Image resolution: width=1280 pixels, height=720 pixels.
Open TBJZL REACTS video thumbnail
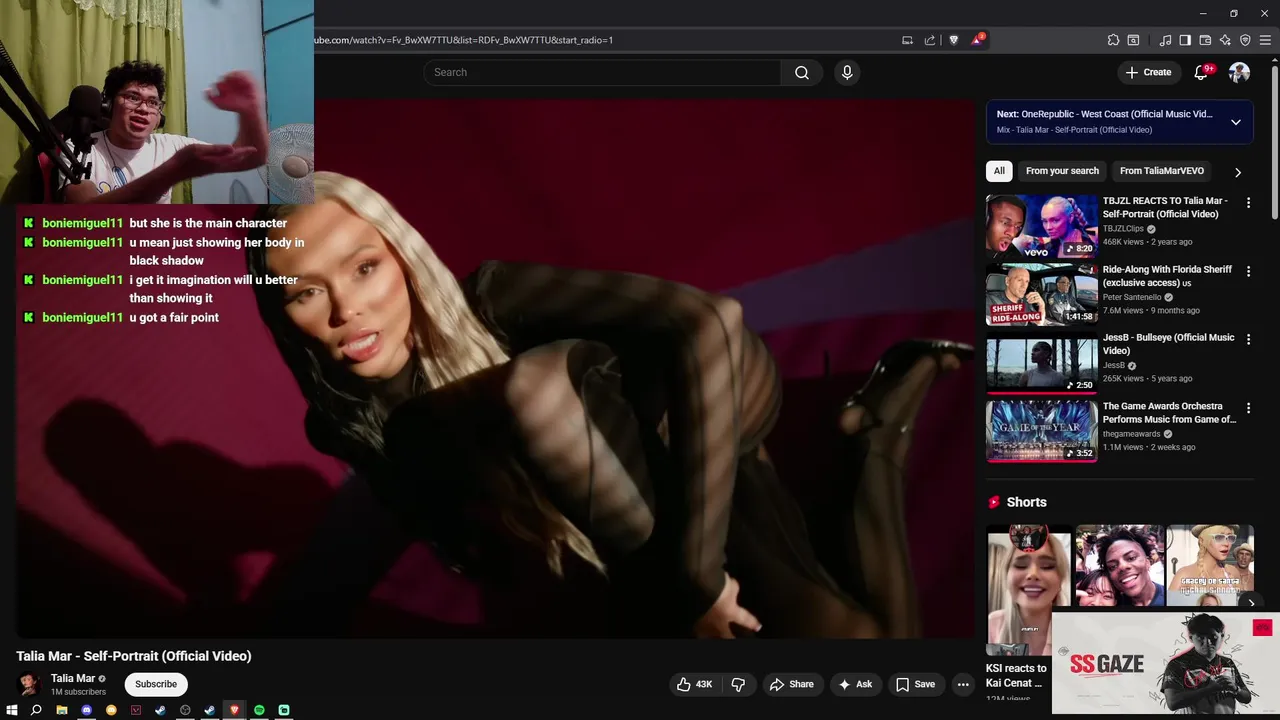(x=1041, y=226)
